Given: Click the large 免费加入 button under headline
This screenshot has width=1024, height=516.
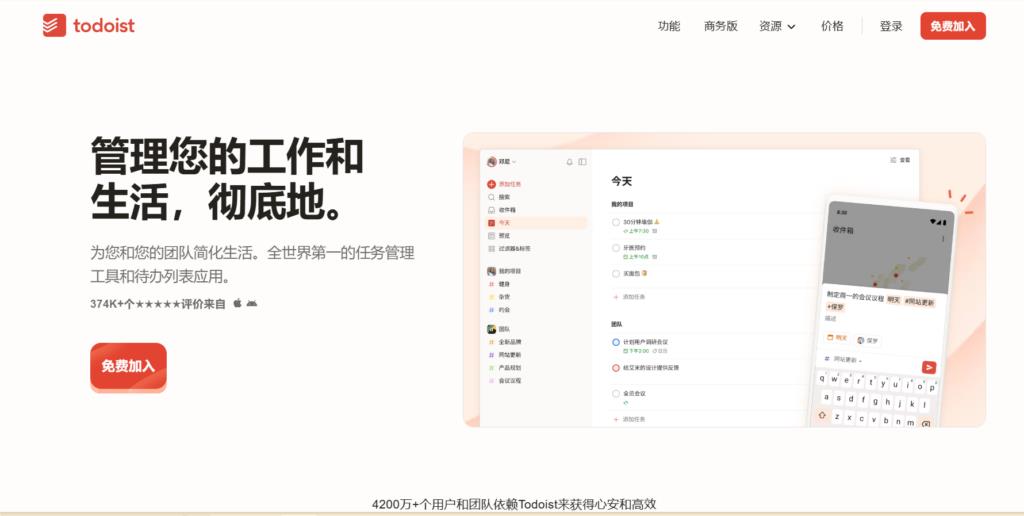Looking at the screenshot, I should [128, 366].
